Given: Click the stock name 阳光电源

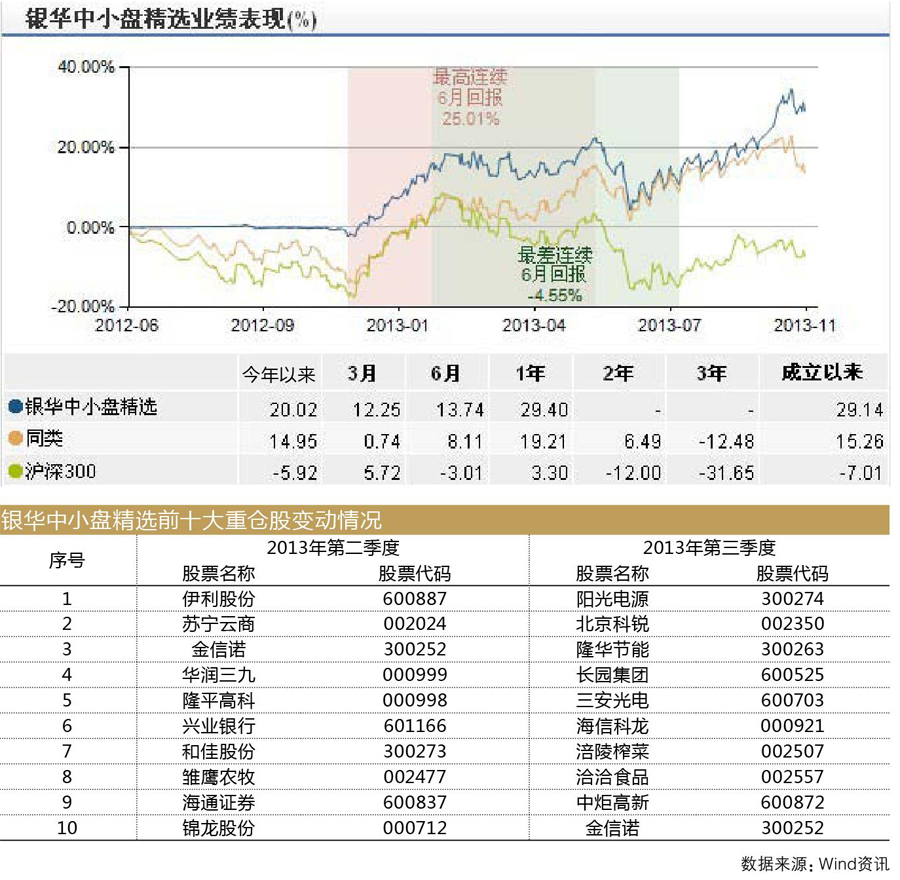Looking at the screenshot, I should pos(612,599).
